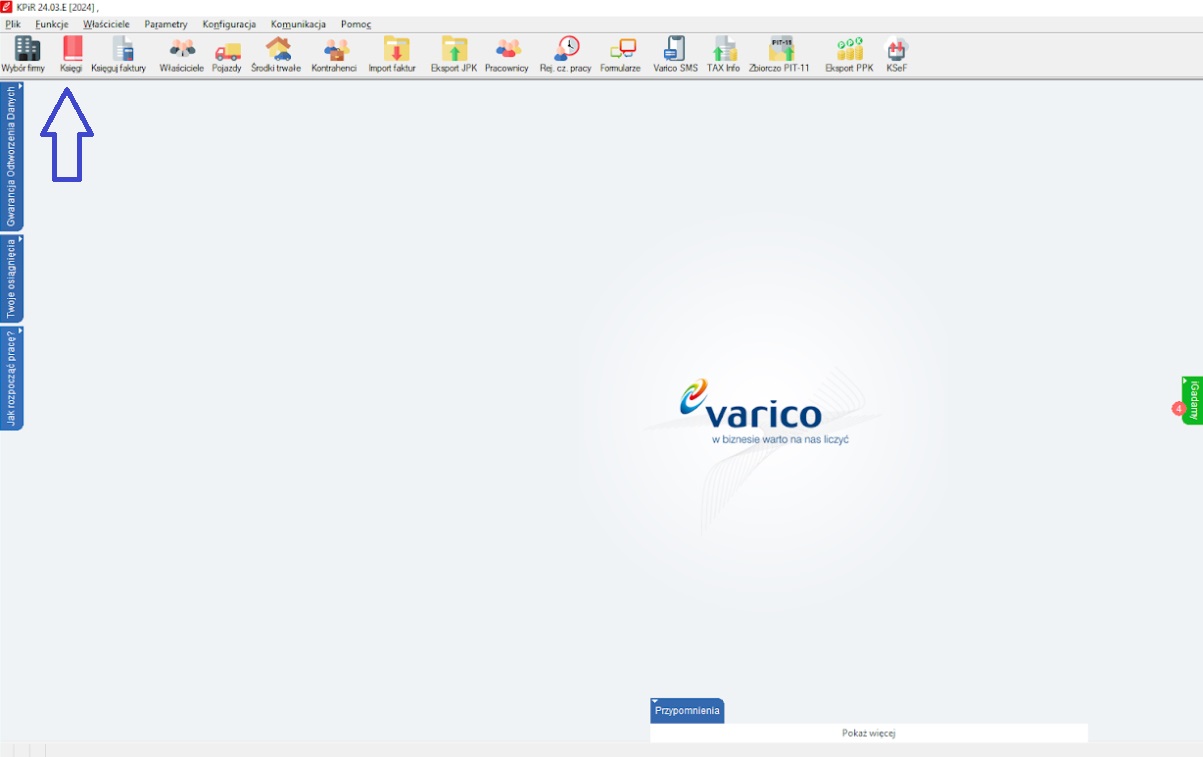The image size is (1203, 757).
Task: Open the Plik menu
Action: coord(13,24)
